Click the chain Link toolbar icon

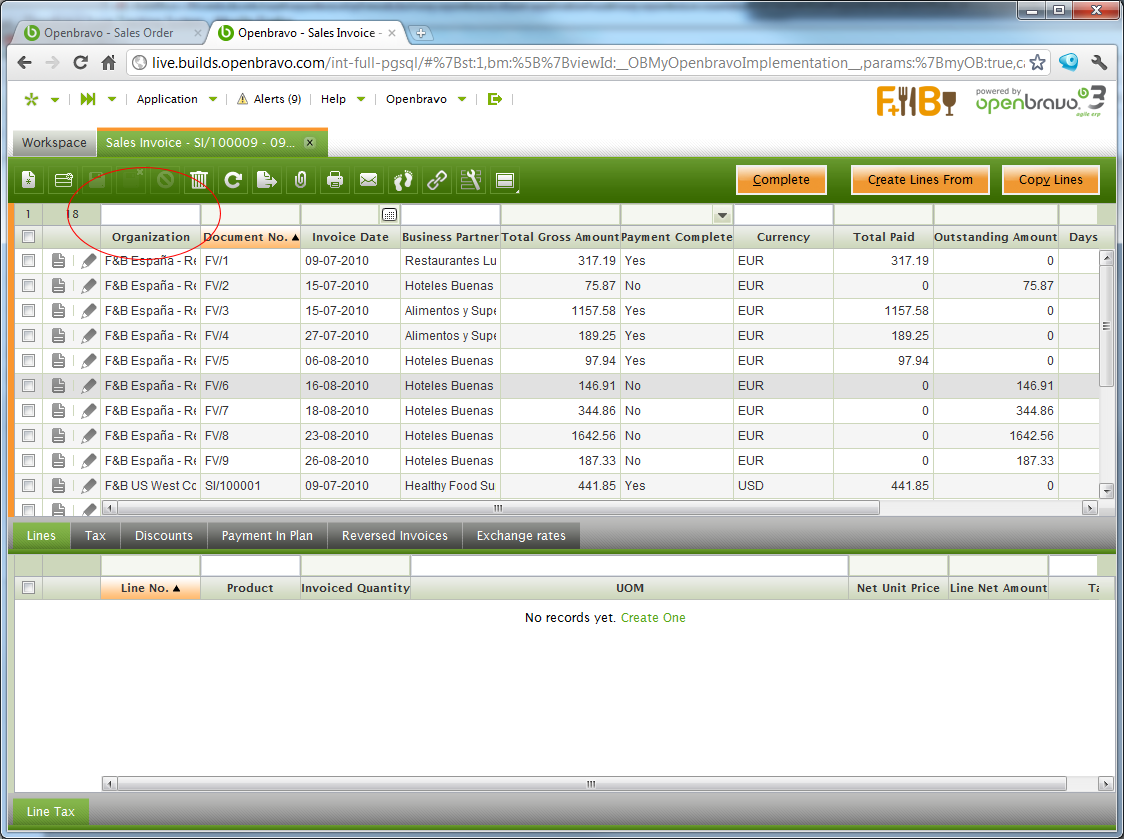[x=437, y=180]
